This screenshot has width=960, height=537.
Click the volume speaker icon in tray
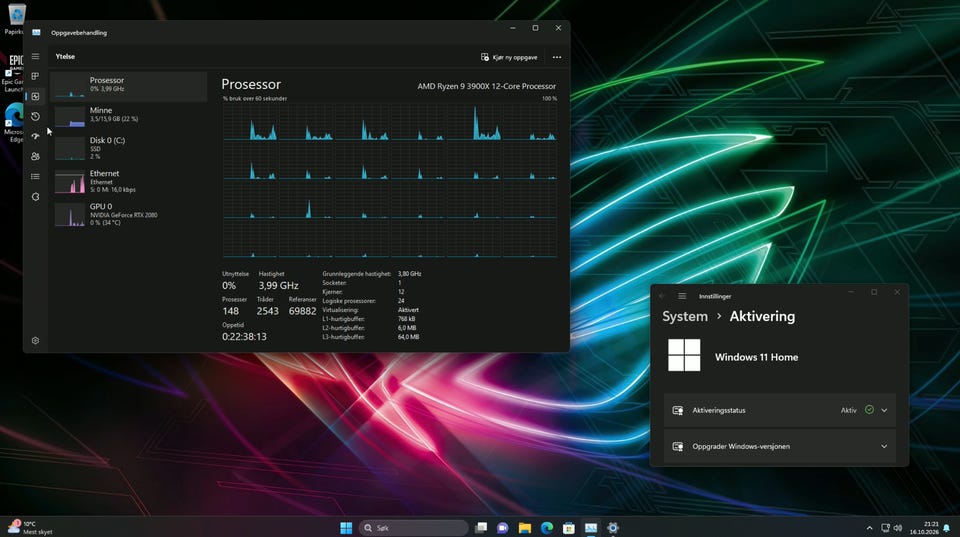point(898,528)
